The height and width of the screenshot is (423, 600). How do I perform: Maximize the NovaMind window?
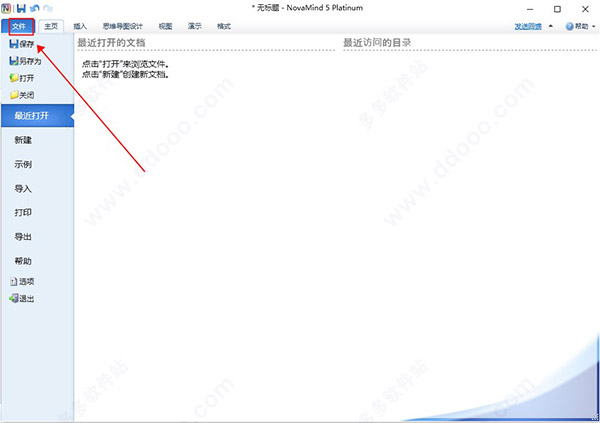(x=558, y=9)
